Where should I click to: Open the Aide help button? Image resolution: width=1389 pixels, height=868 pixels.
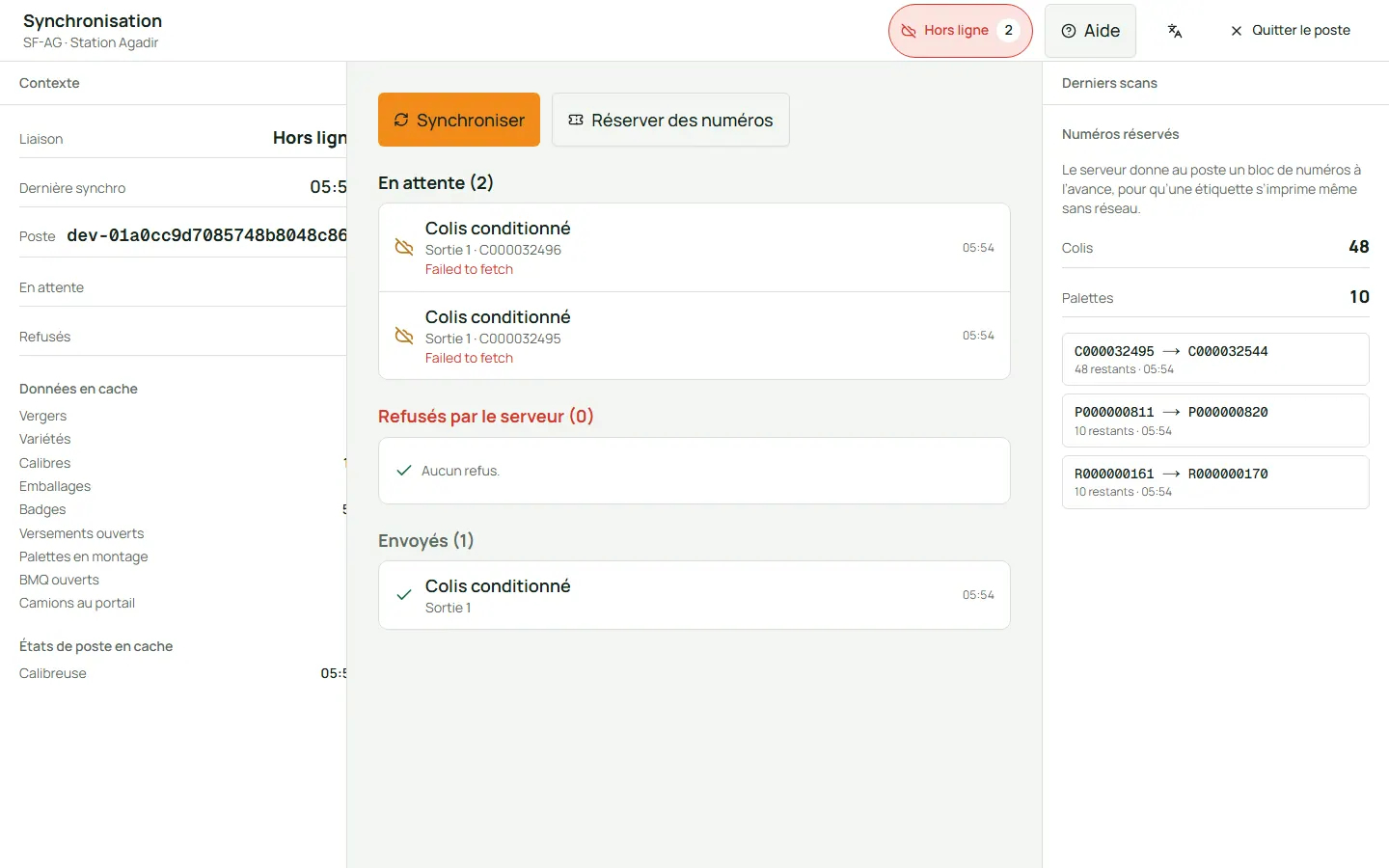(x=1090, y=31)
